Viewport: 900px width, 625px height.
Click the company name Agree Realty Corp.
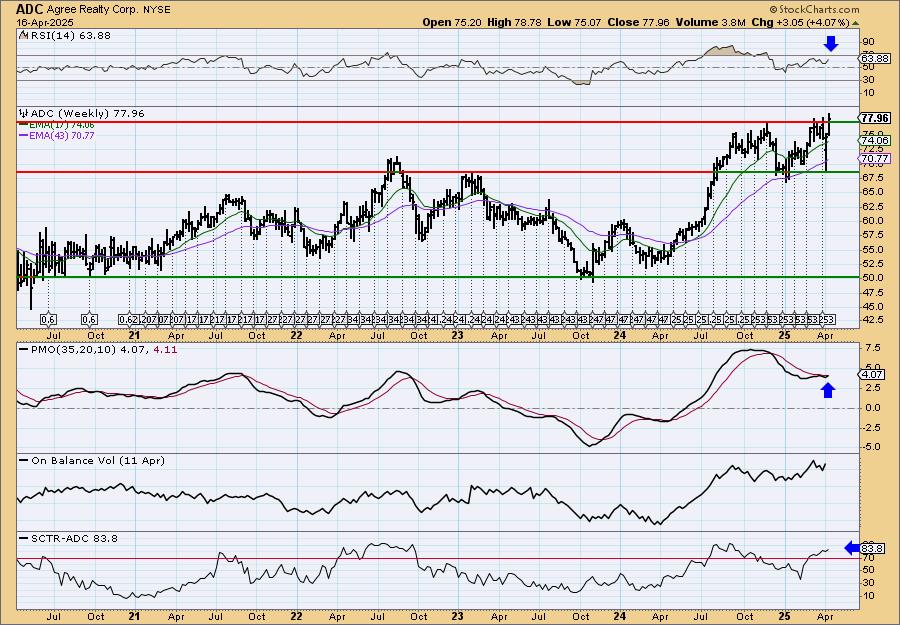(92, 10)
